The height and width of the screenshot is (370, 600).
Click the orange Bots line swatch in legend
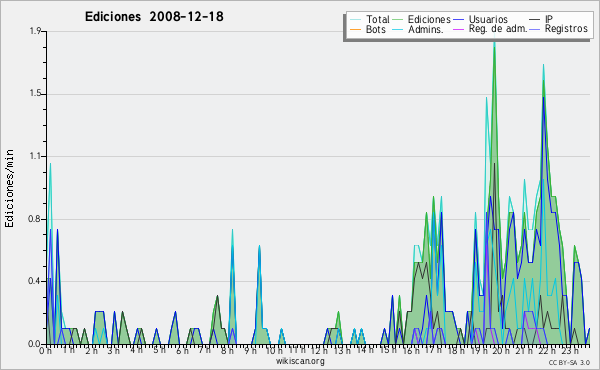pos(355,29)
